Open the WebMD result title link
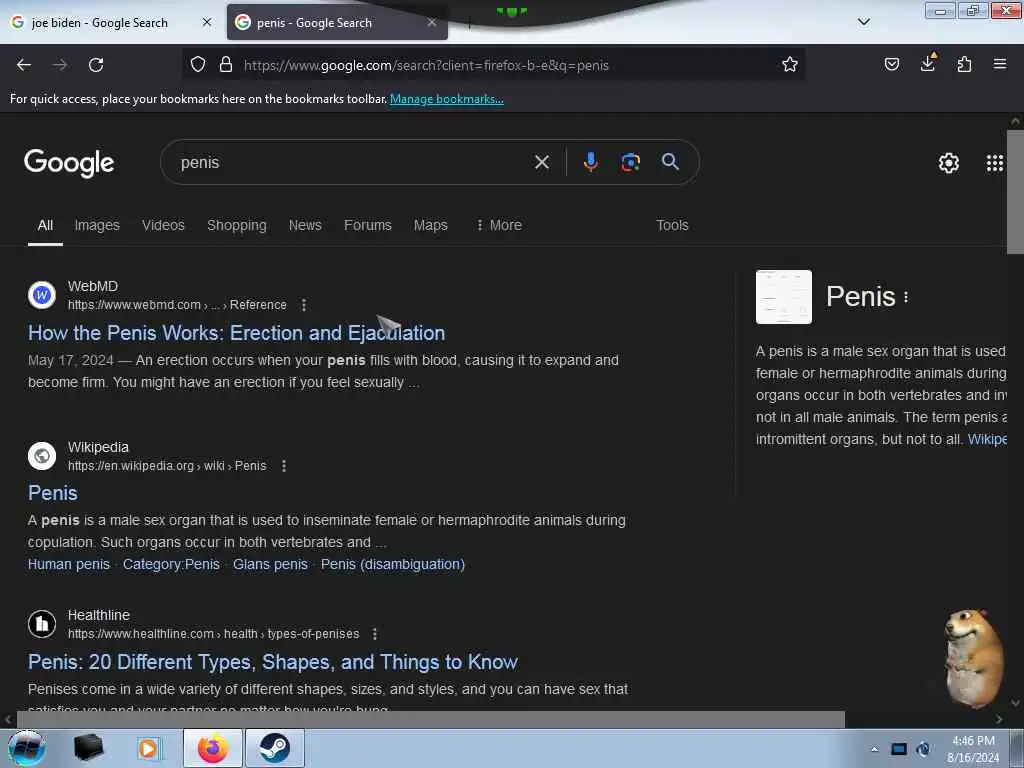Viewport: 1024px width, 768px height. point(236,333)
